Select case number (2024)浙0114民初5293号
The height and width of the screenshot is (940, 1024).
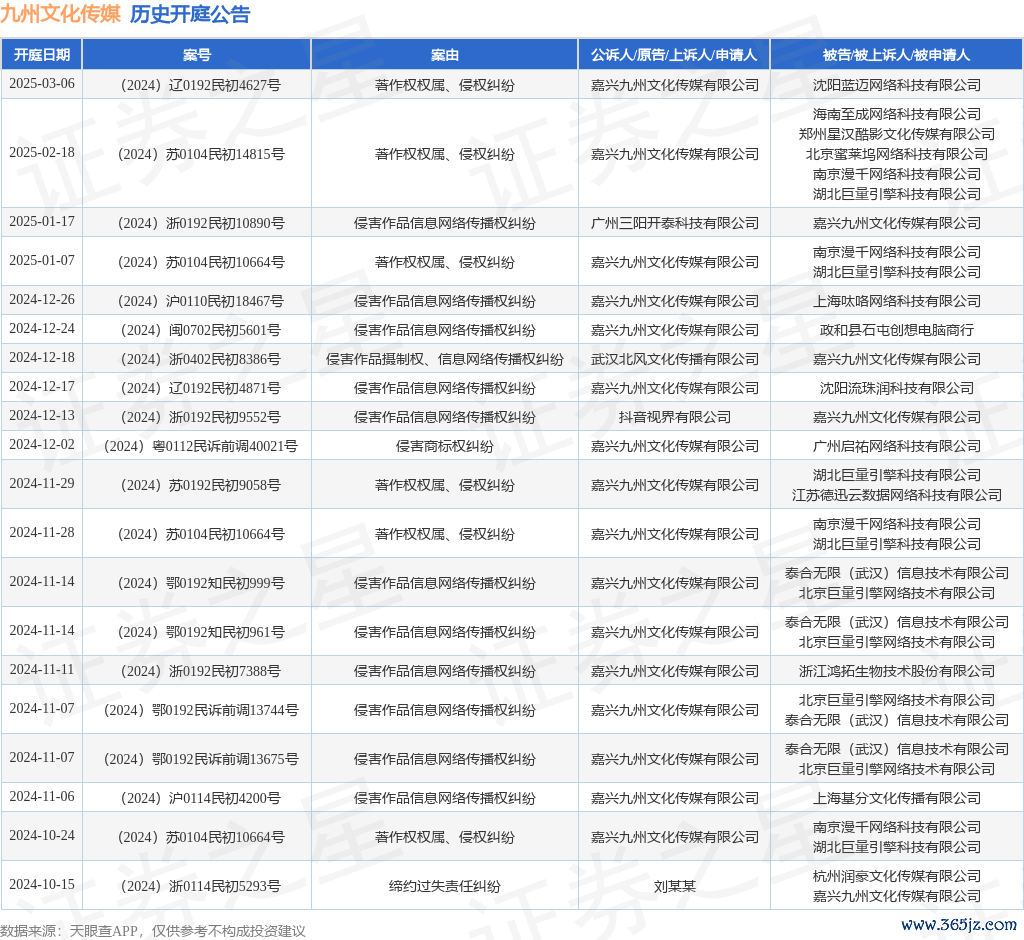[200, 886]
